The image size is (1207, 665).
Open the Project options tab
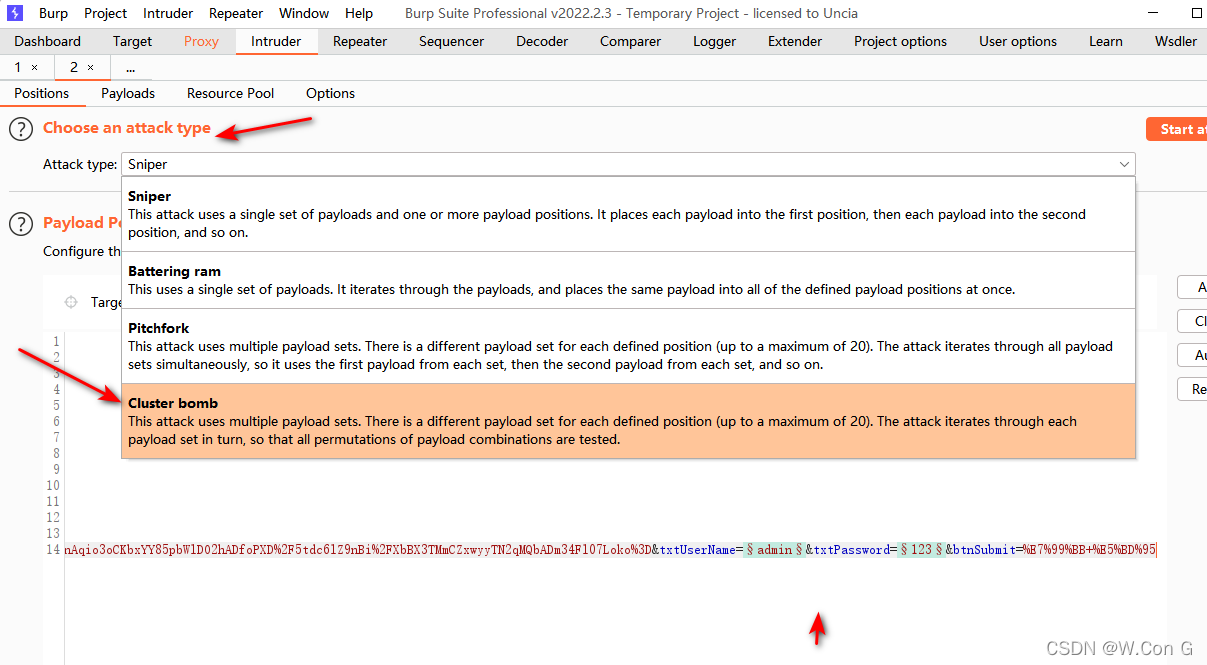coord(900,41)
